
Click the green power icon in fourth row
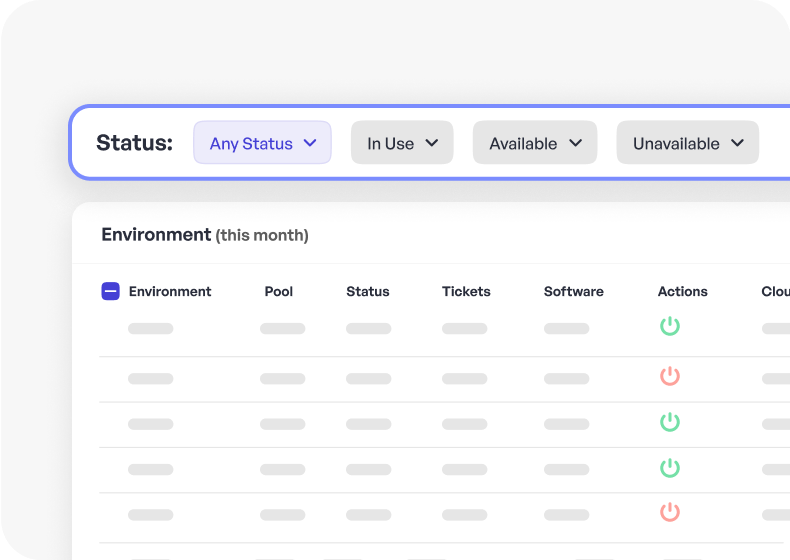(x=670, y=468)
